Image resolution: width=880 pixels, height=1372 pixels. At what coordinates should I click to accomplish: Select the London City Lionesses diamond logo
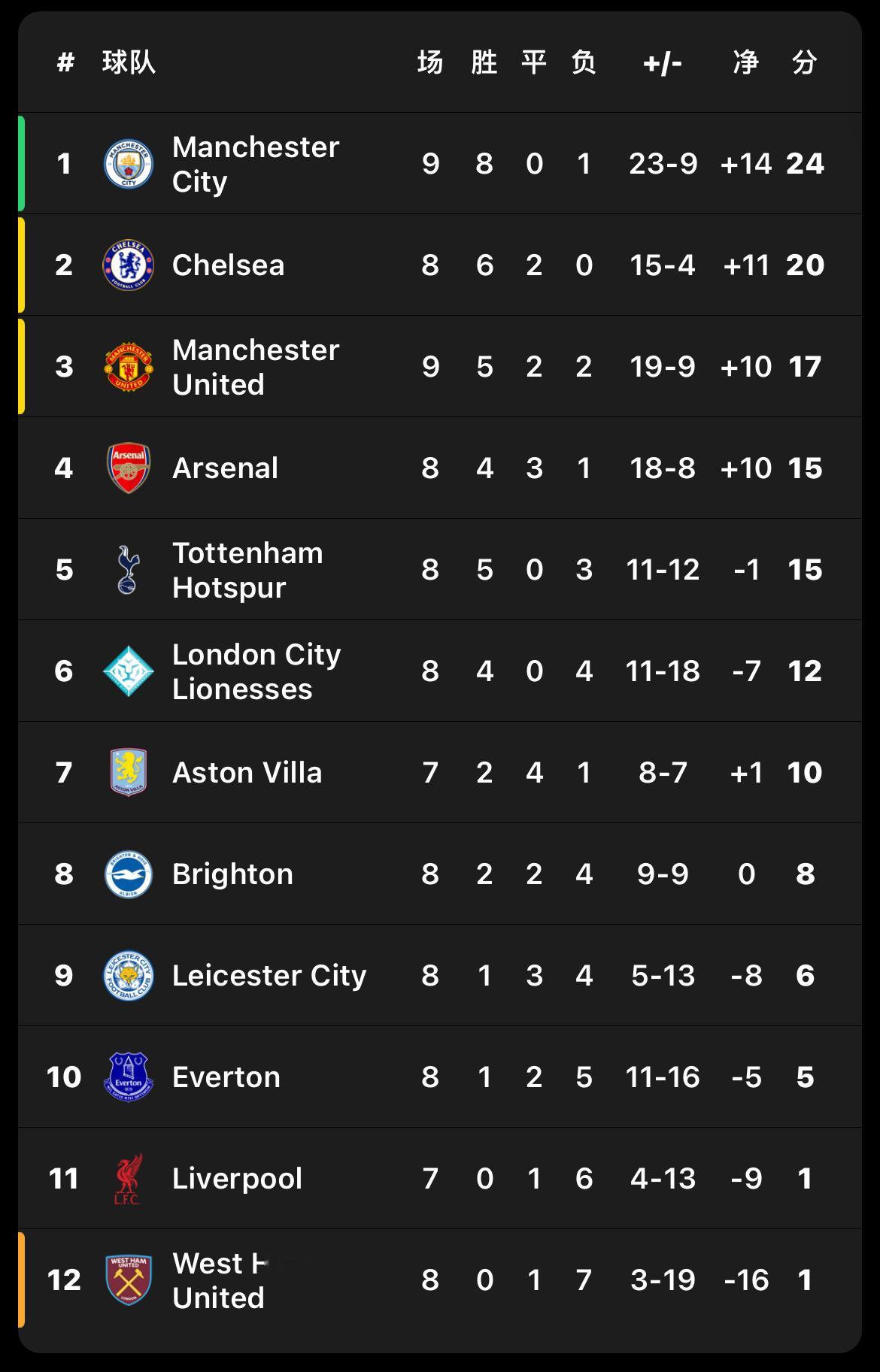coord(129,671)
